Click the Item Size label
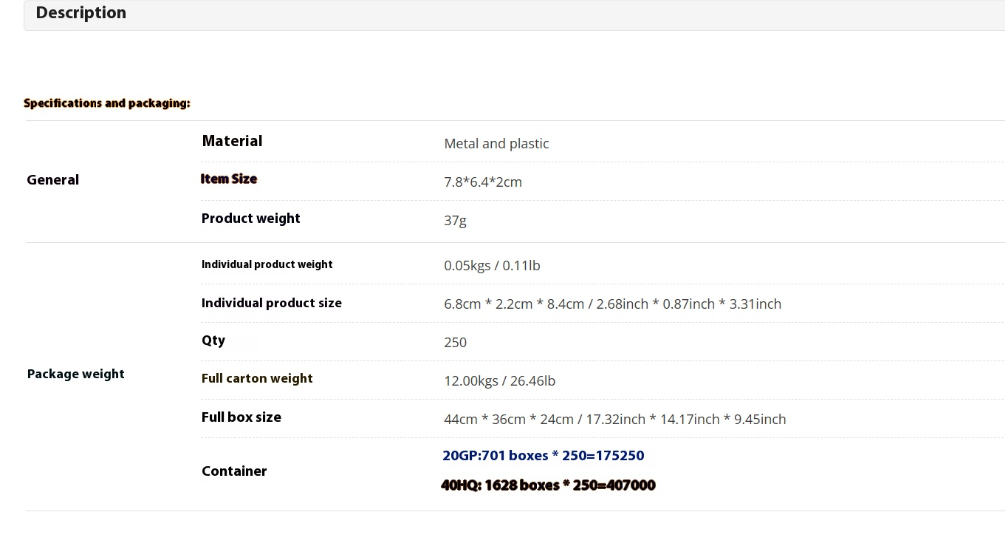Image resolution: width=1005 pixels, height=537 pixels. pyautogui.click(x=229, y=179)
